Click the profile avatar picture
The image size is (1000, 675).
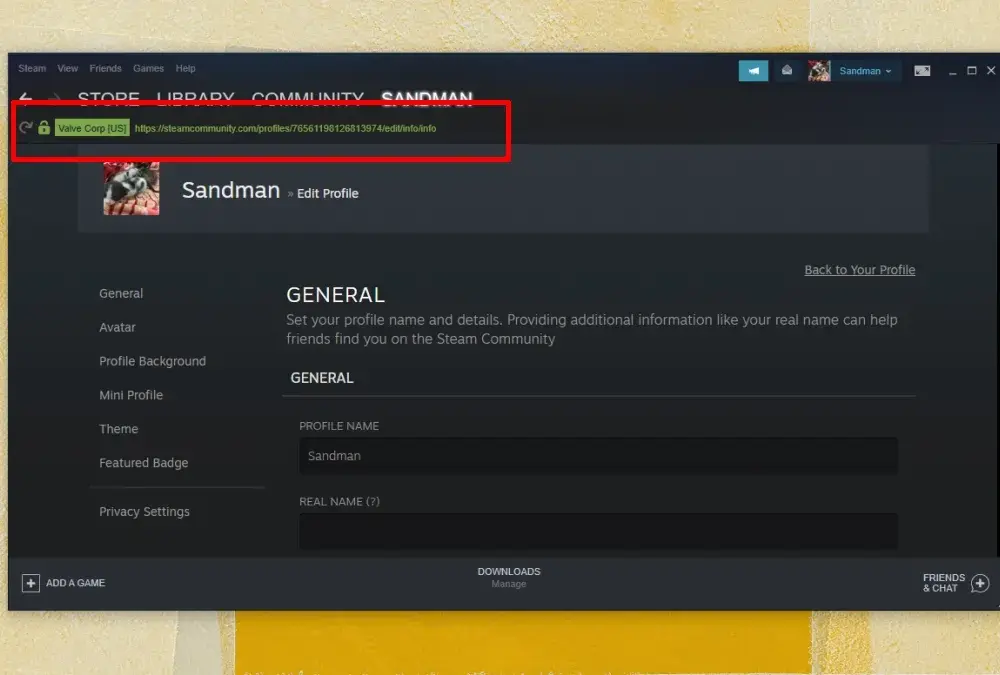[131, 188]
